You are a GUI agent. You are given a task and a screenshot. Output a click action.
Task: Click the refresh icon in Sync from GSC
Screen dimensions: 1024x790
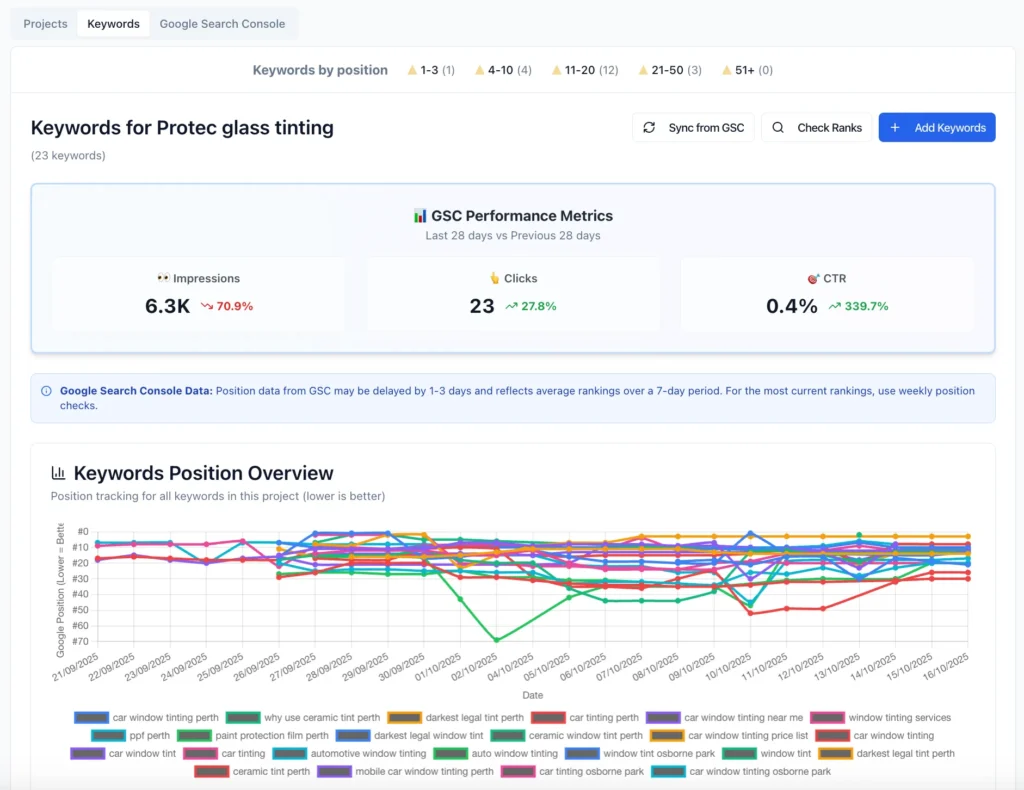coord(650,127)
